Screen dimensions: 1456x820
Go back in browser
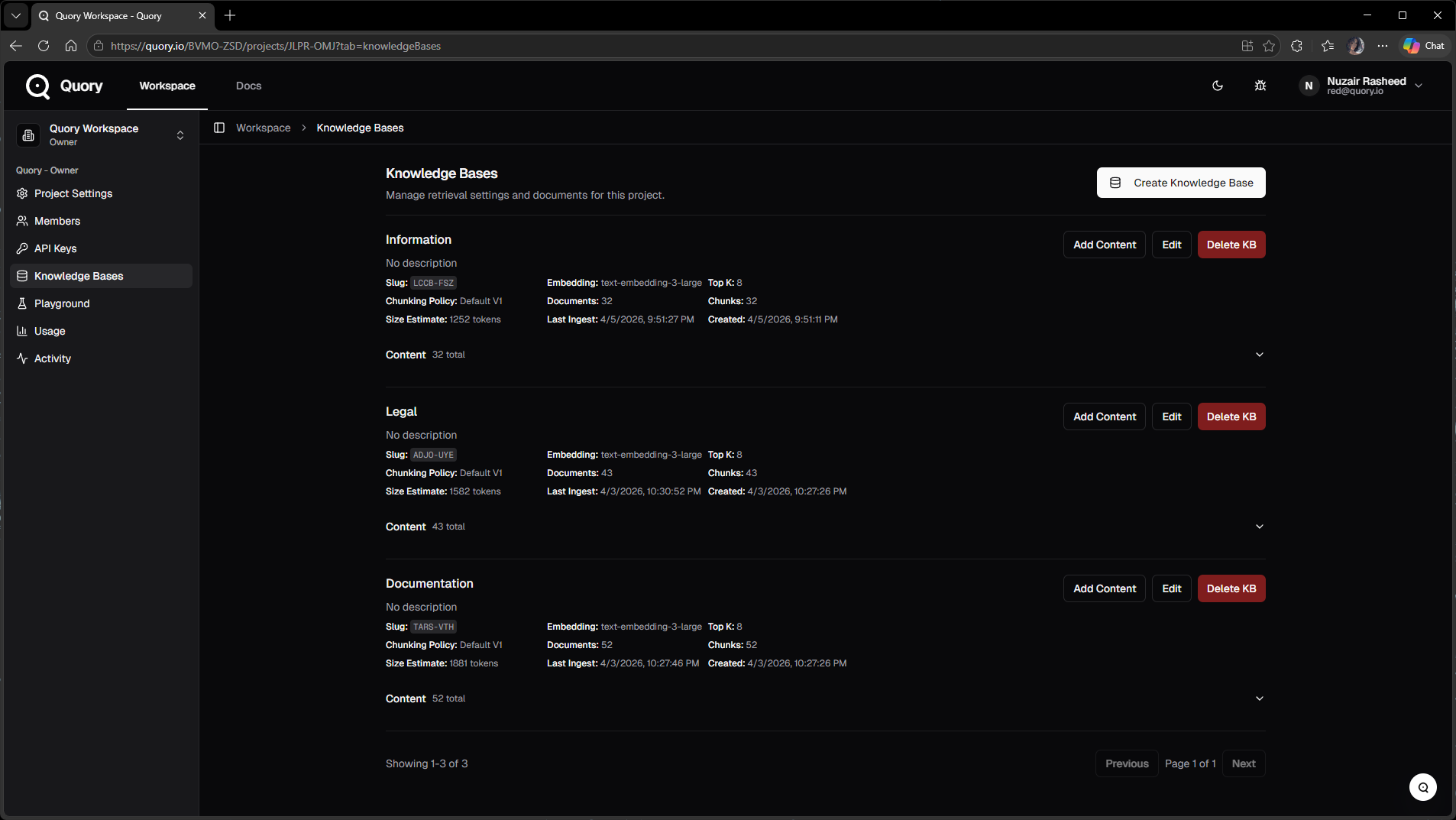pyautogui.click(x=16, y=46)
